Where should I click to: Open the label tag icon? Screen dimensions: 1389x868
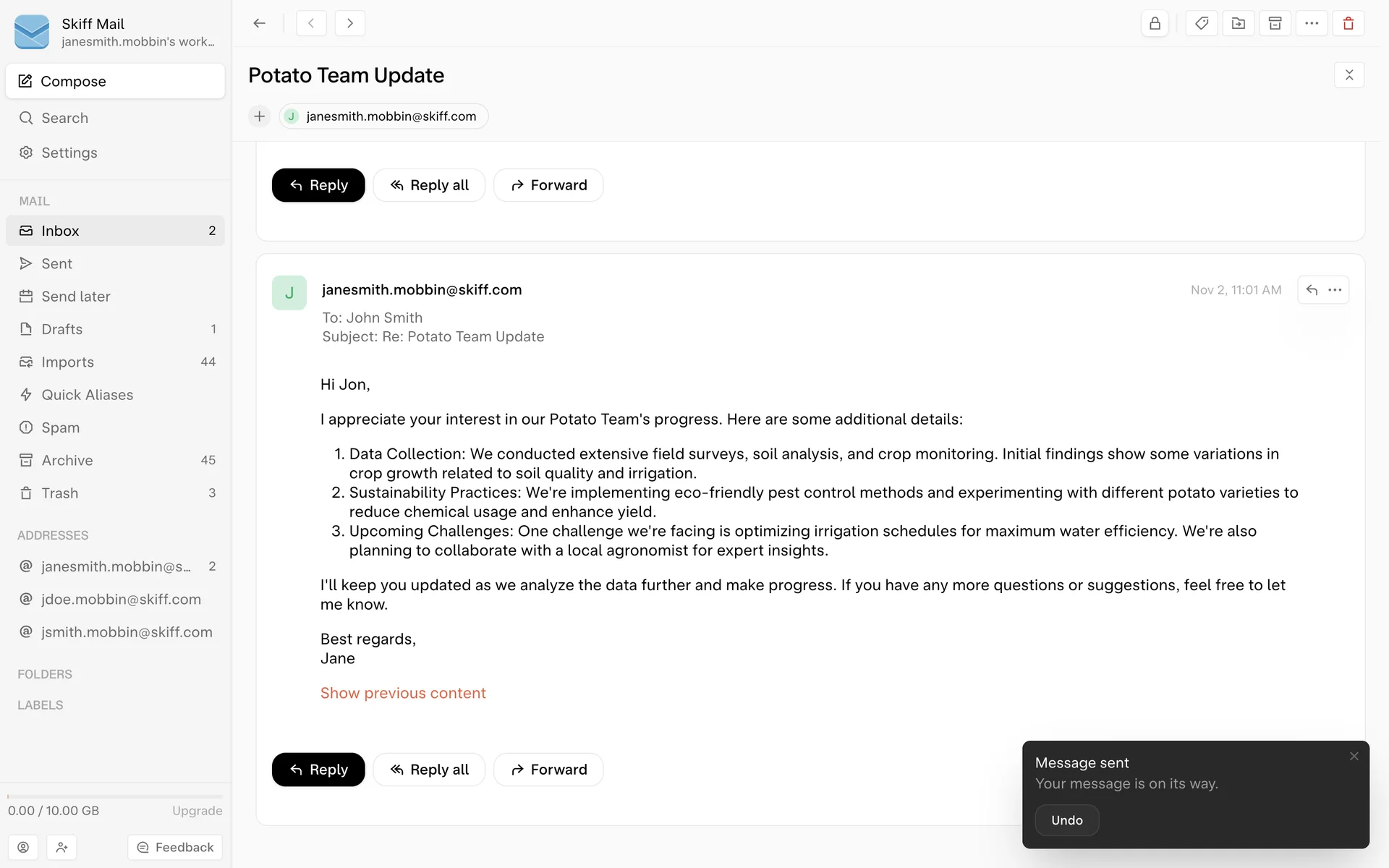(x=1202, y=23)
